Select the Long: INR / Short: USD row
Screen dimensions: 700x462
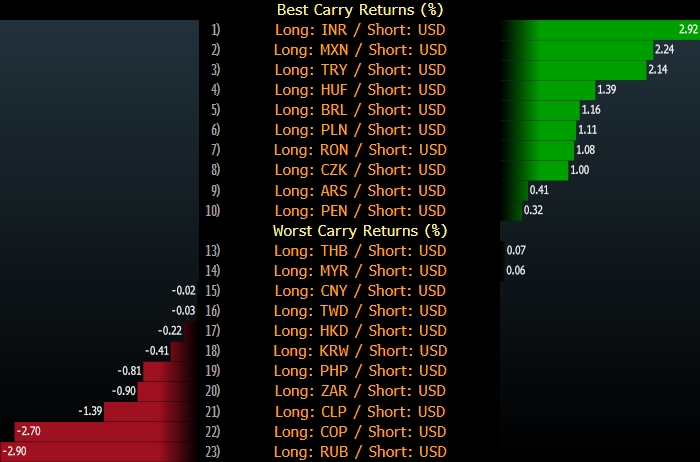(360, 29)
